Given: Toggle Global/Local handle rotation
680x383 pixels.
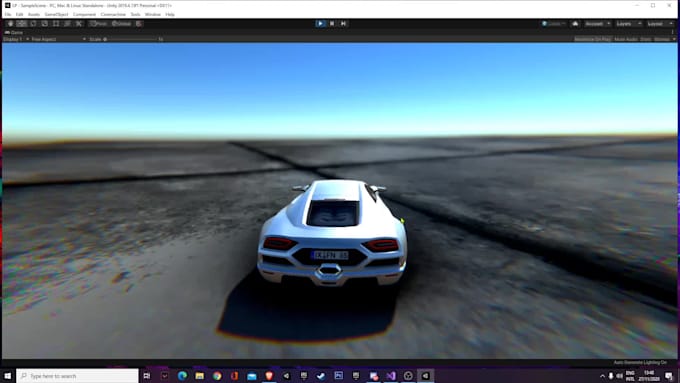Looking at the screenshot, I should coord(121,23).
